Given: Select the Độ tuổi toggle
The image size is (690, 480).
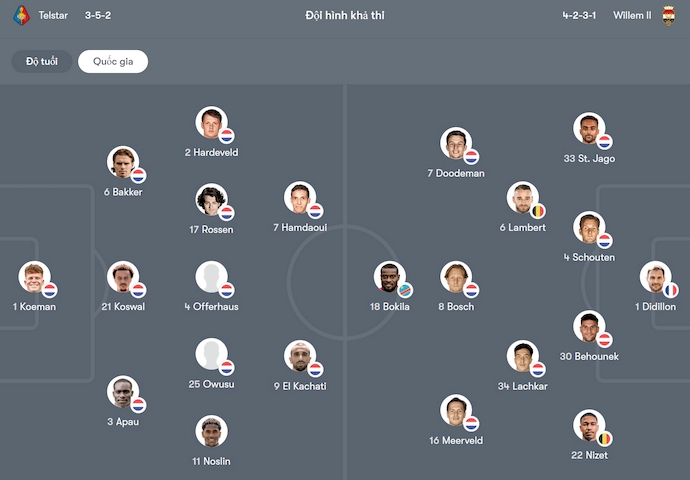Looking at the screenshot, I should [42, 62].
